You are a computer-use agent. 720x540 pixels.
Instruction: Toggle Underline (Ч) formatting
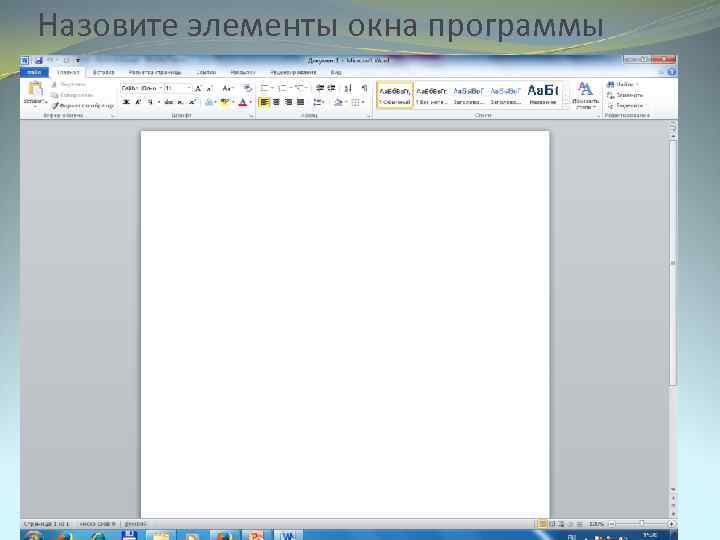[150, 102]
